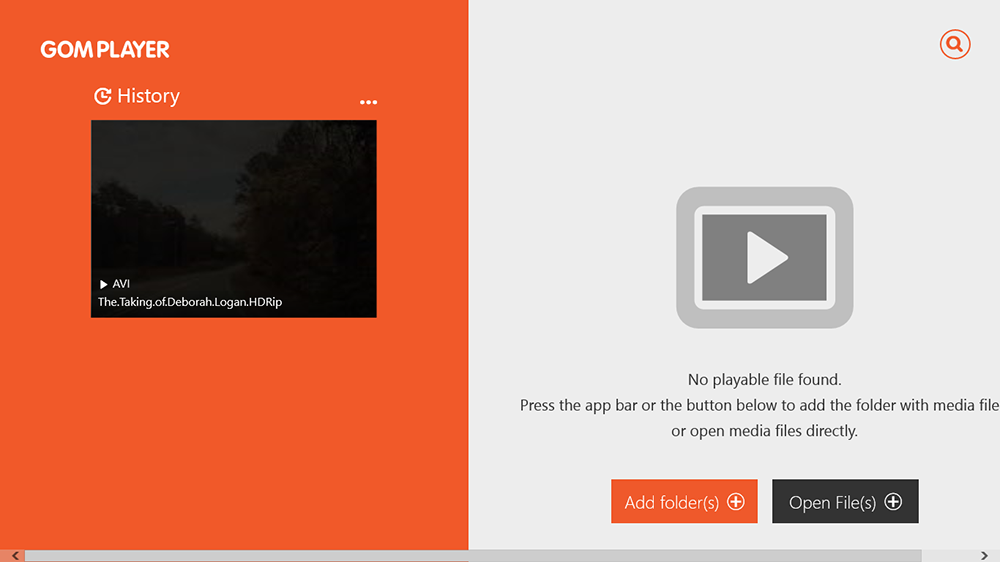Click the right scrollbar arrow
The image size is (1000, 562).
coord(984,556)
